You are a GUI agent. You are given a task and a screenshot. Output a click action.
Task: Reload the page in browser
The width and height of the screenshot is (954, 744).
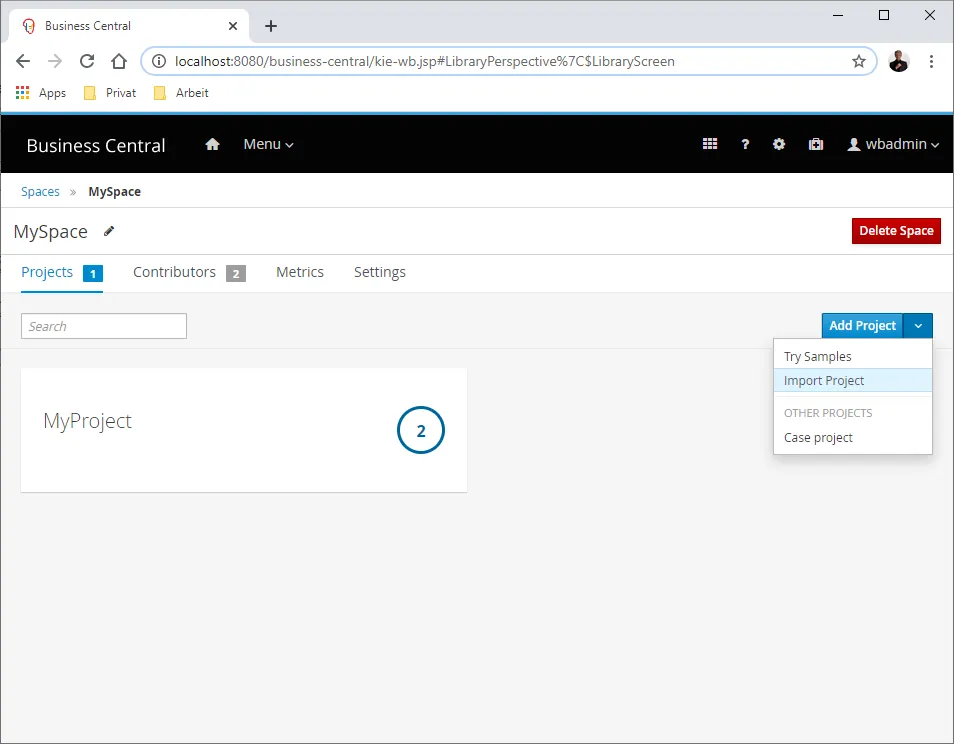tap(87, 61)
